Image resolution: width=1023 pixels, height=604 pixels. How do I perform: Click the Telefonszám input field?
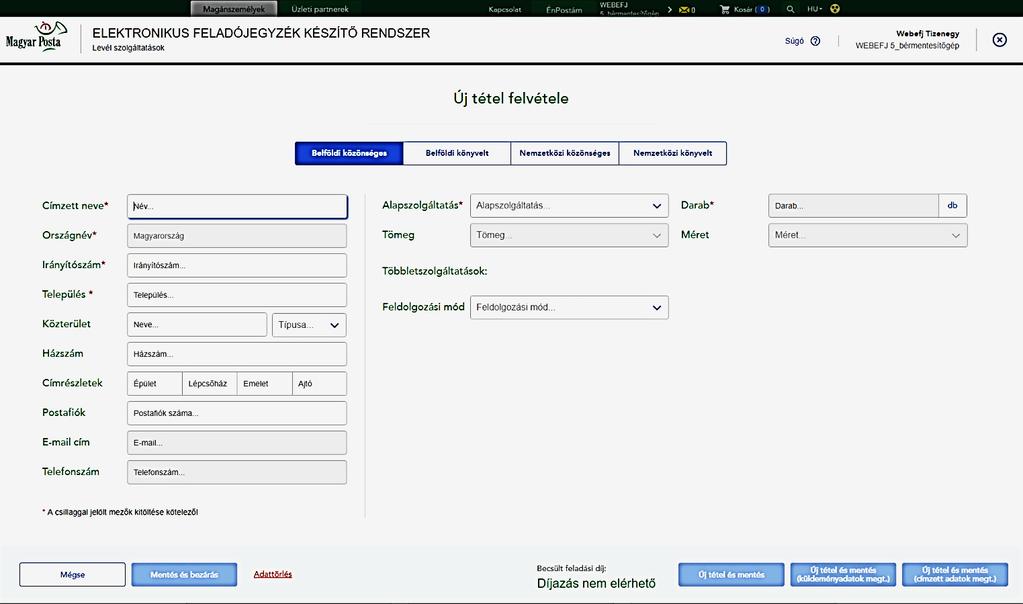coord(237,472)
